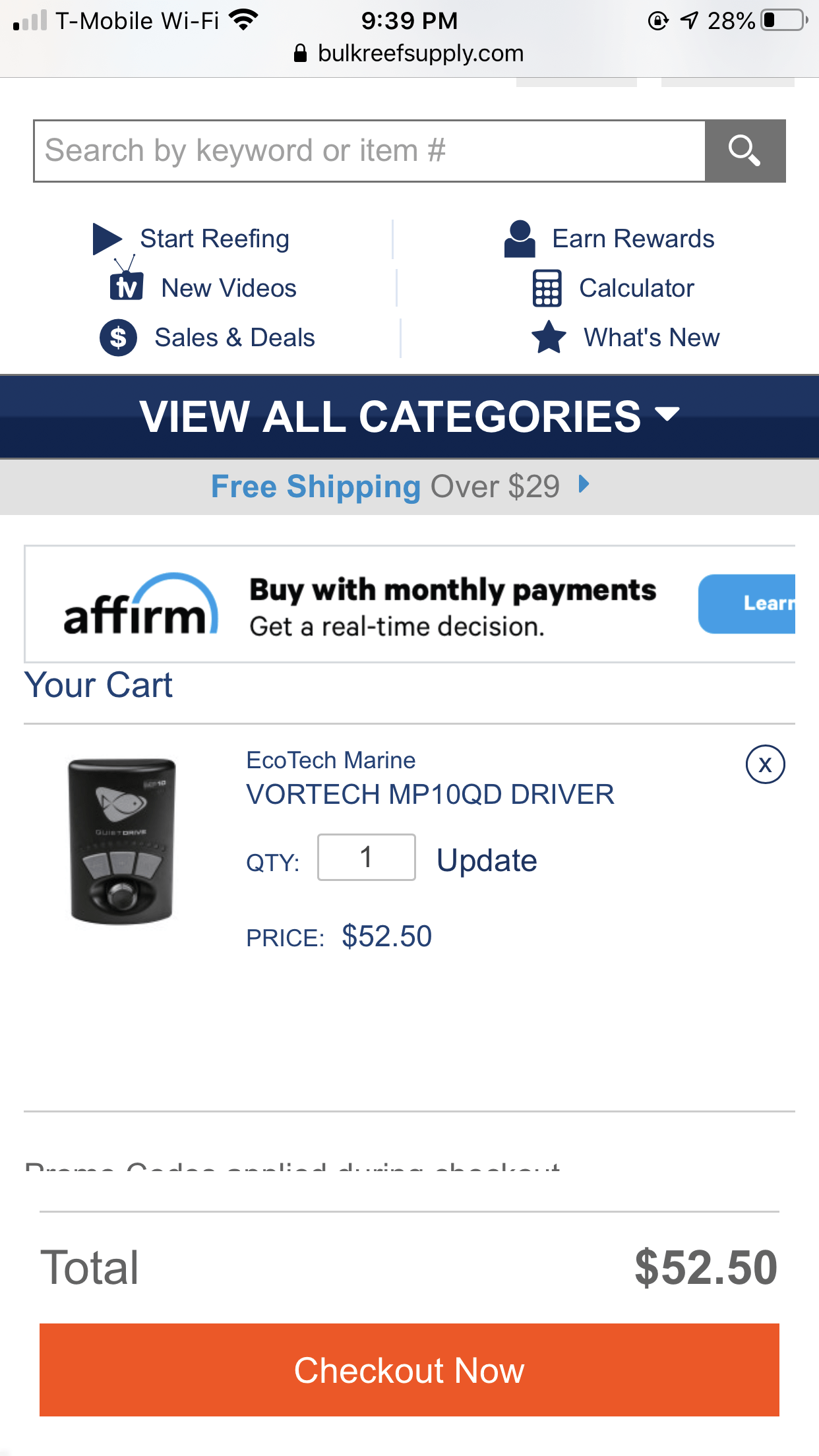Tap the Calculator icon

[547, 288]
